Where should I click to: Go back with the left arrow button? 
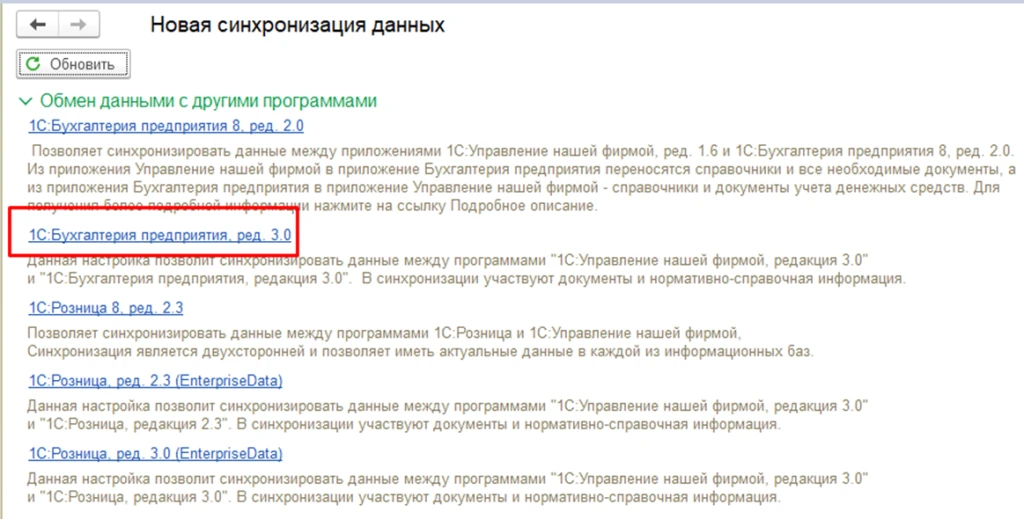(38, 25)
